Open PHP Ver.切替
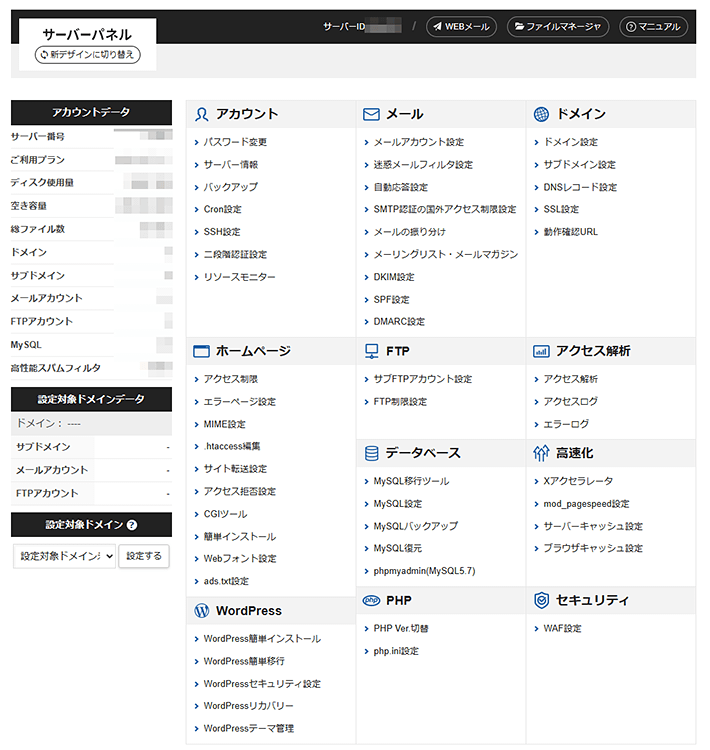 (x=401, y=629)
